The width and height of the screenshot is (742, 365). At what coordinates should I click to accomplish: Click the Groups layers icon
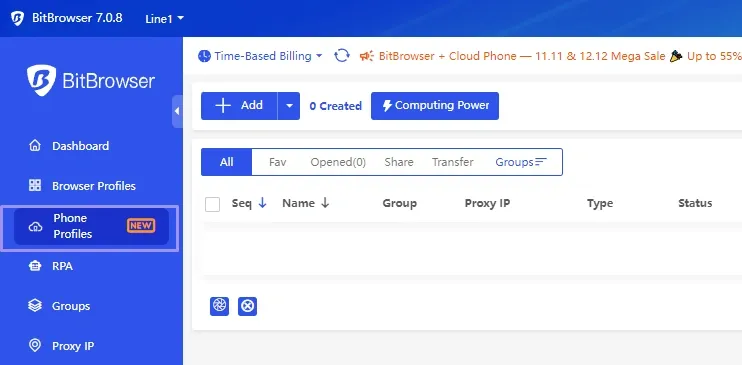pyautogui.click(x=35, y=306)
